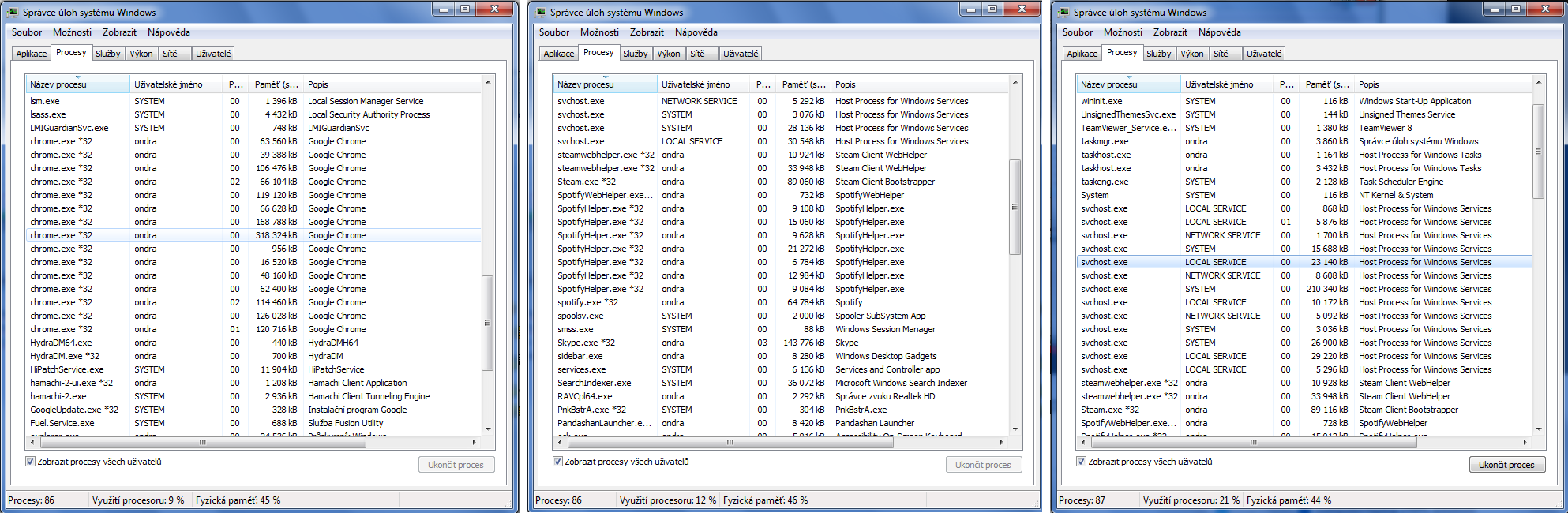
Task: Toggle 'Zobrazit procesy všech uživatelů' in the 9 % CPU window
Action: coord(31,462)
